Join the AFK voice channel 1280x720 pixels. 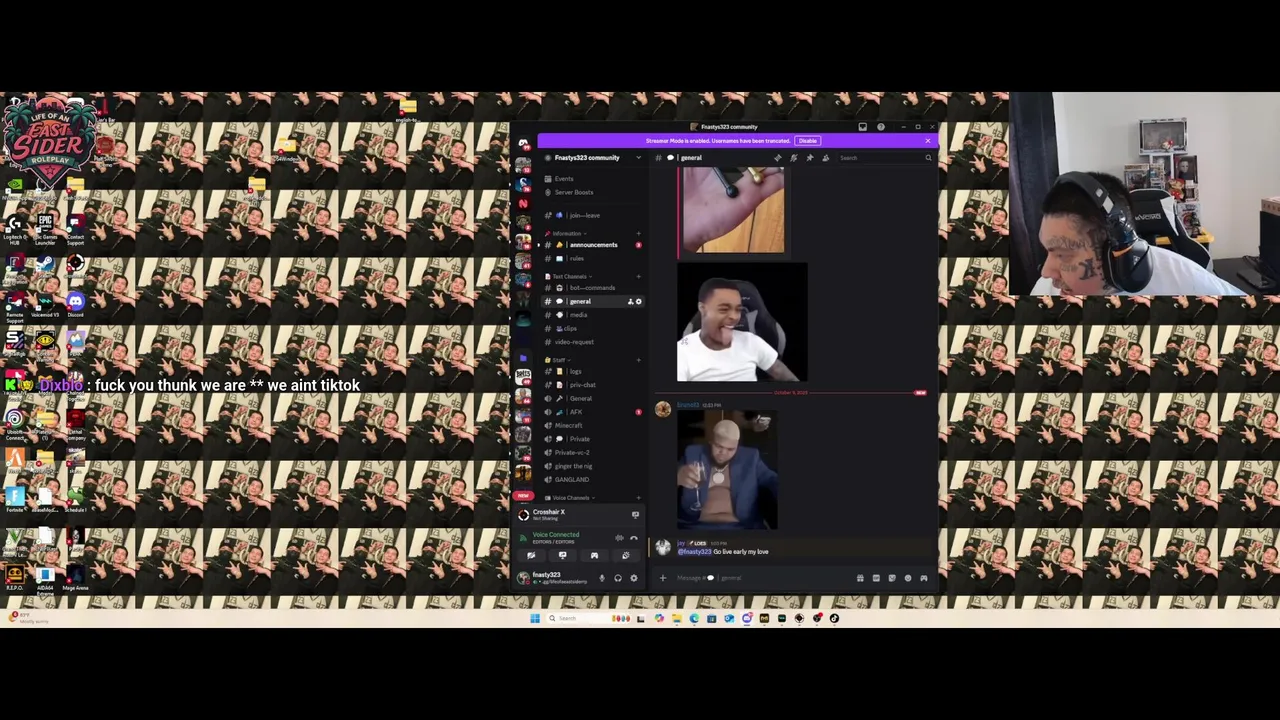click(576, 412)
